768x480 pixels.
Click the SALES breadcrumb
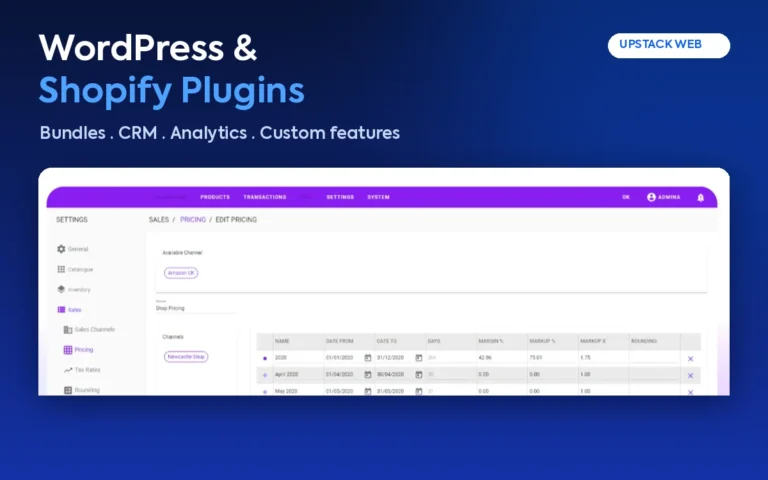pyautogui.click(x=159, y=219)
